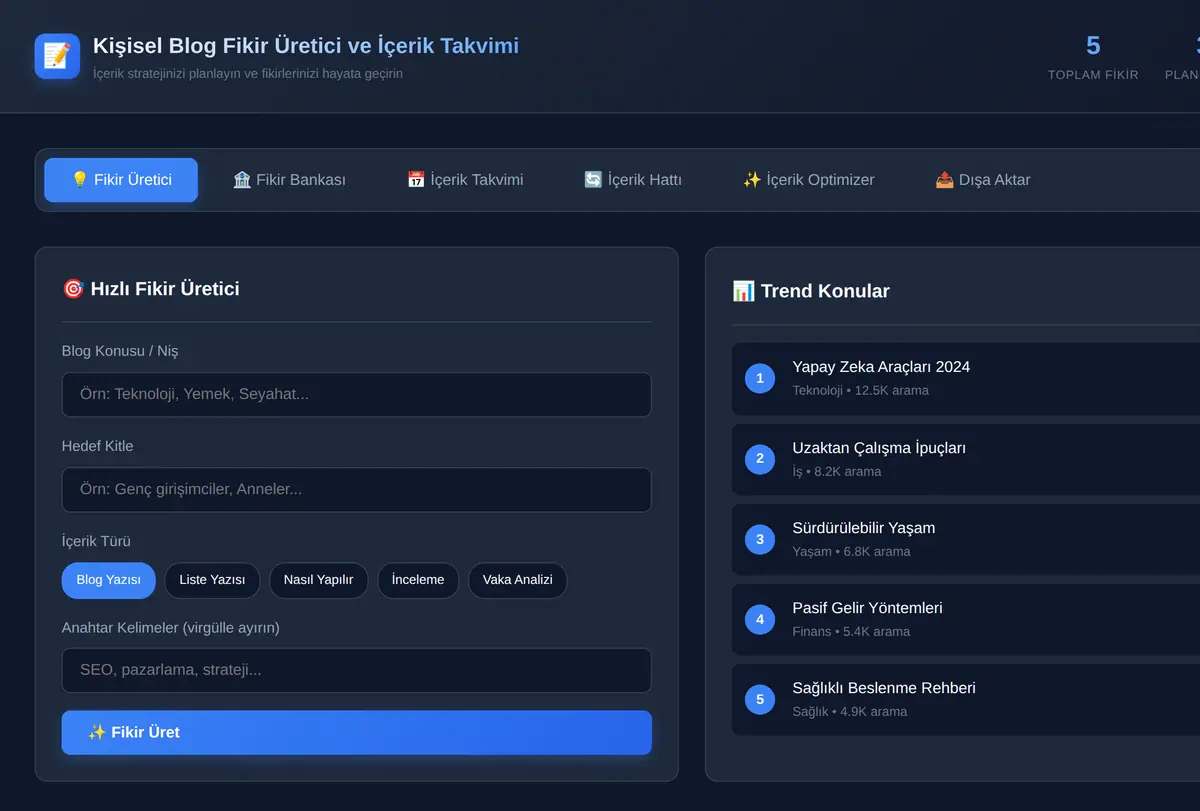Choose the Pasif Gelir Yöntemleri trend
This screenshot has width=1200, height=811.
click(x=966, y=619)
